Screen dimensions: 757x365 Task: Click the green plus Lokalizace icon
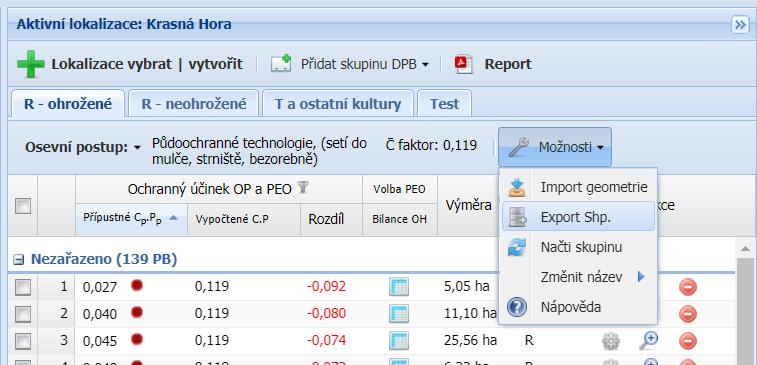point(30,64)
